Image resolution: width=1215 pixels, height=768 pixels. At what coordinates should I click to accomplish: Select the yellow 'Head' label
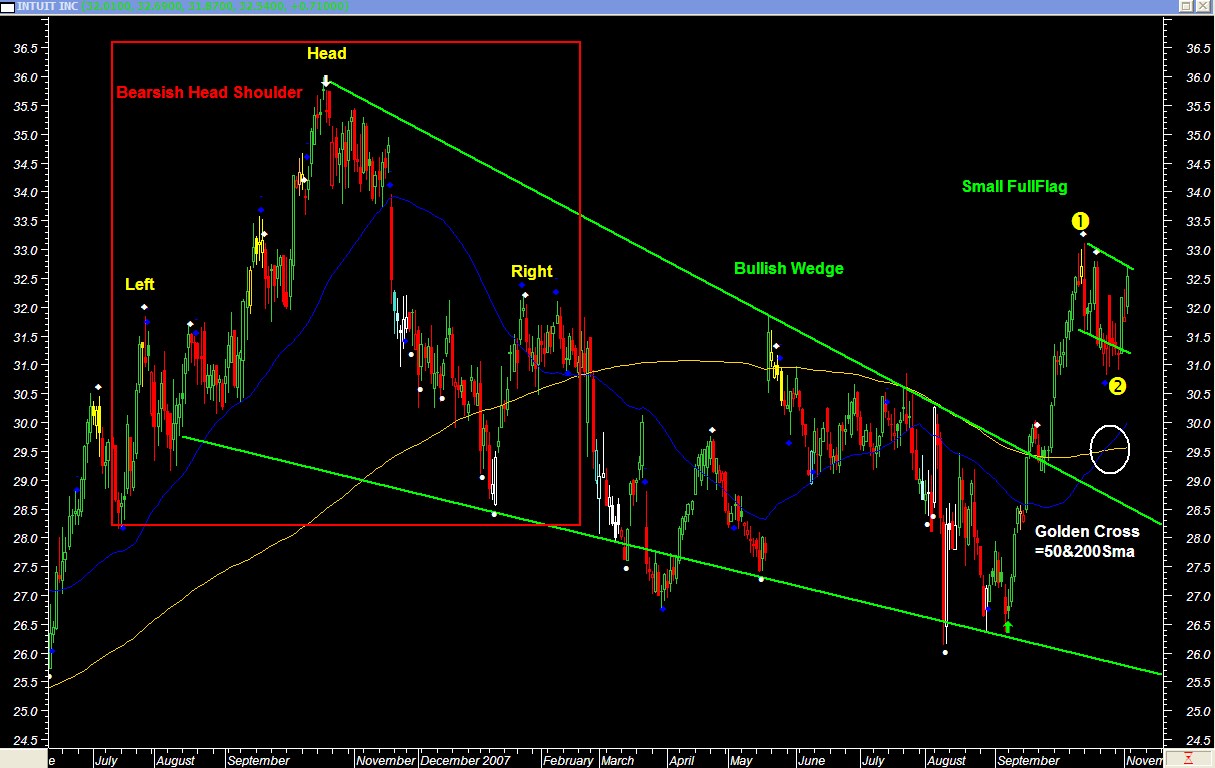pyautogui.click(x=327, y=53)
